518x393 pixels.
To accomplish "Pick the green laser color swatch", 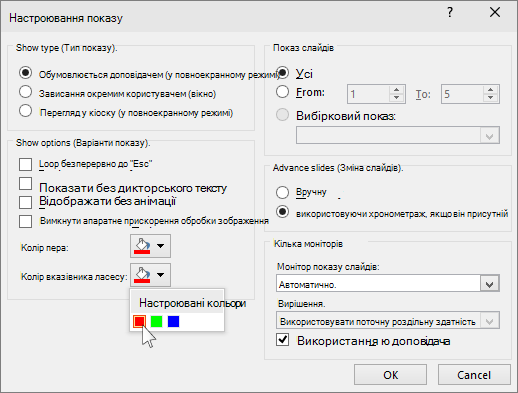I will 156,322.
